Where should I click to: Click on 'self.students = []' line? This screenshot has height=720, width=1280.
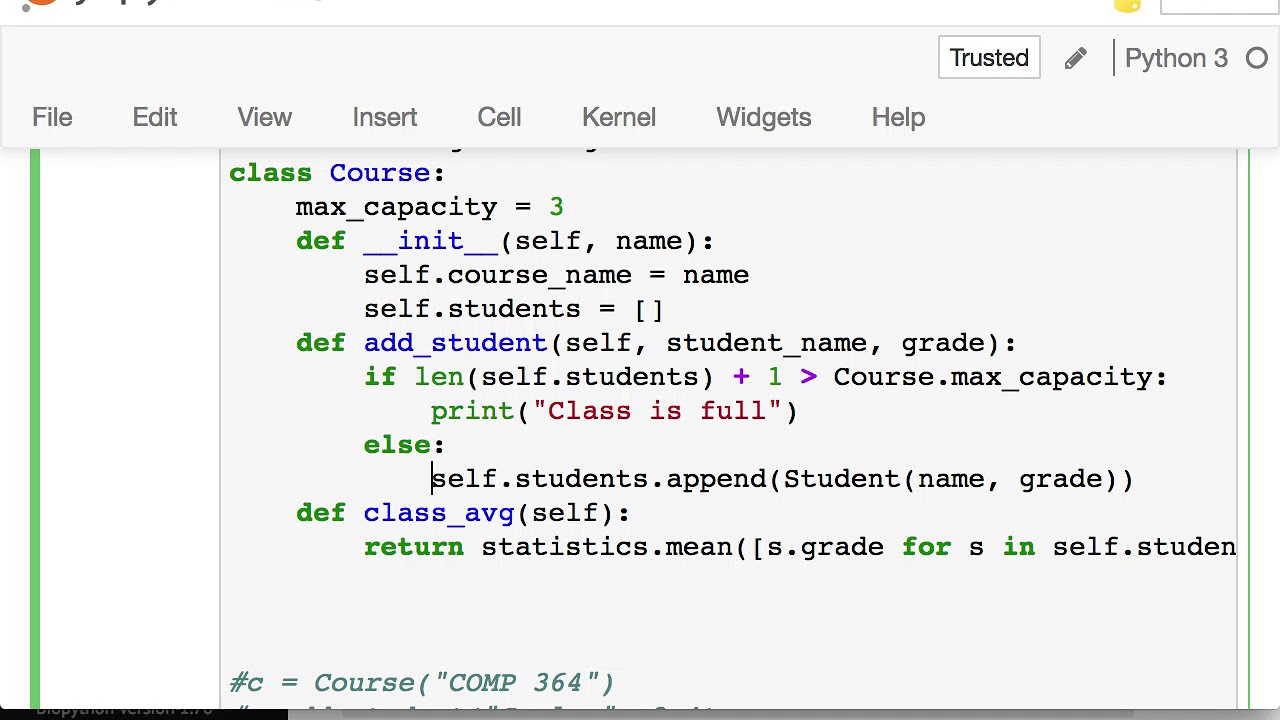514,309
